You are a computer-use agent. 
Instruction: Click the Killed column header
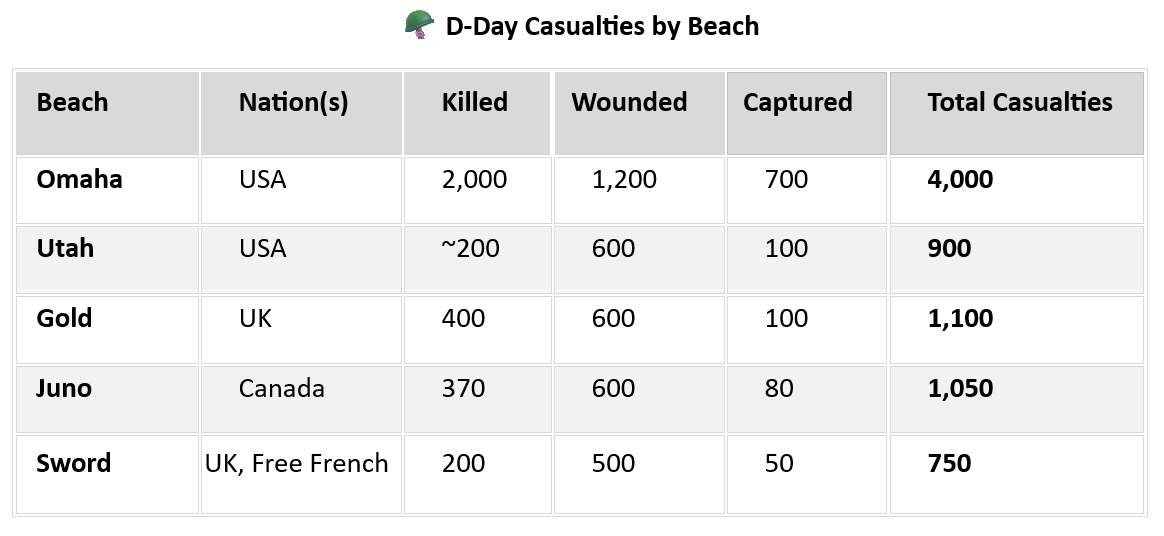474,102
